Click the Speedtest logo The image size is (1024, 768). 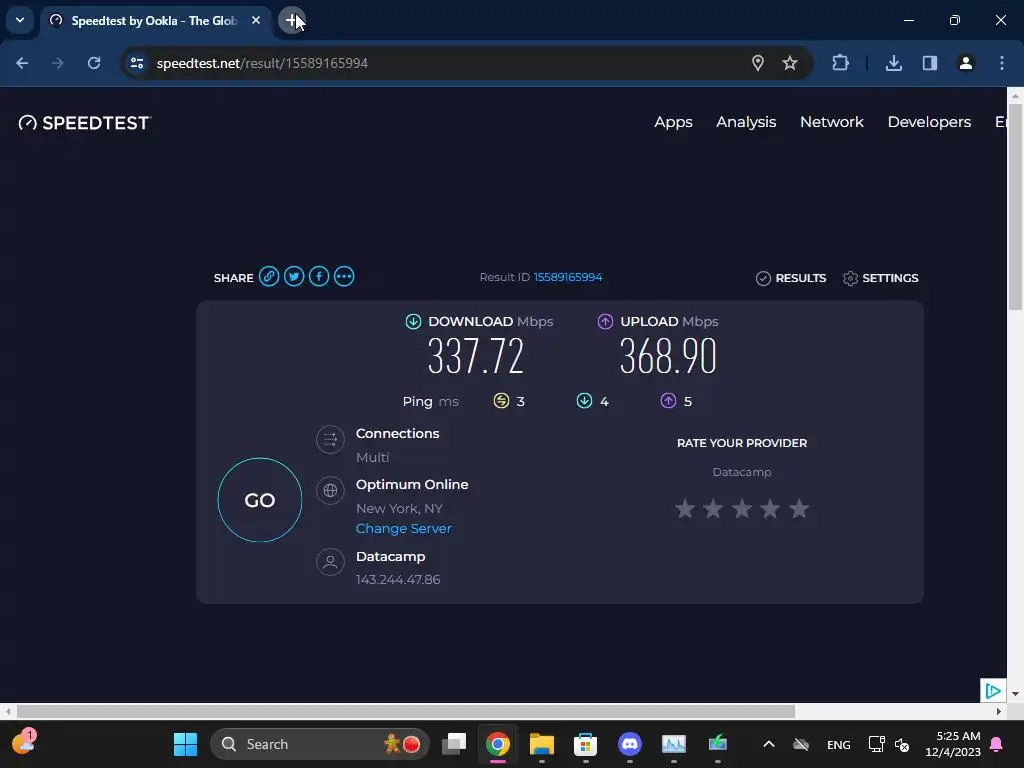tap(85, 123)
